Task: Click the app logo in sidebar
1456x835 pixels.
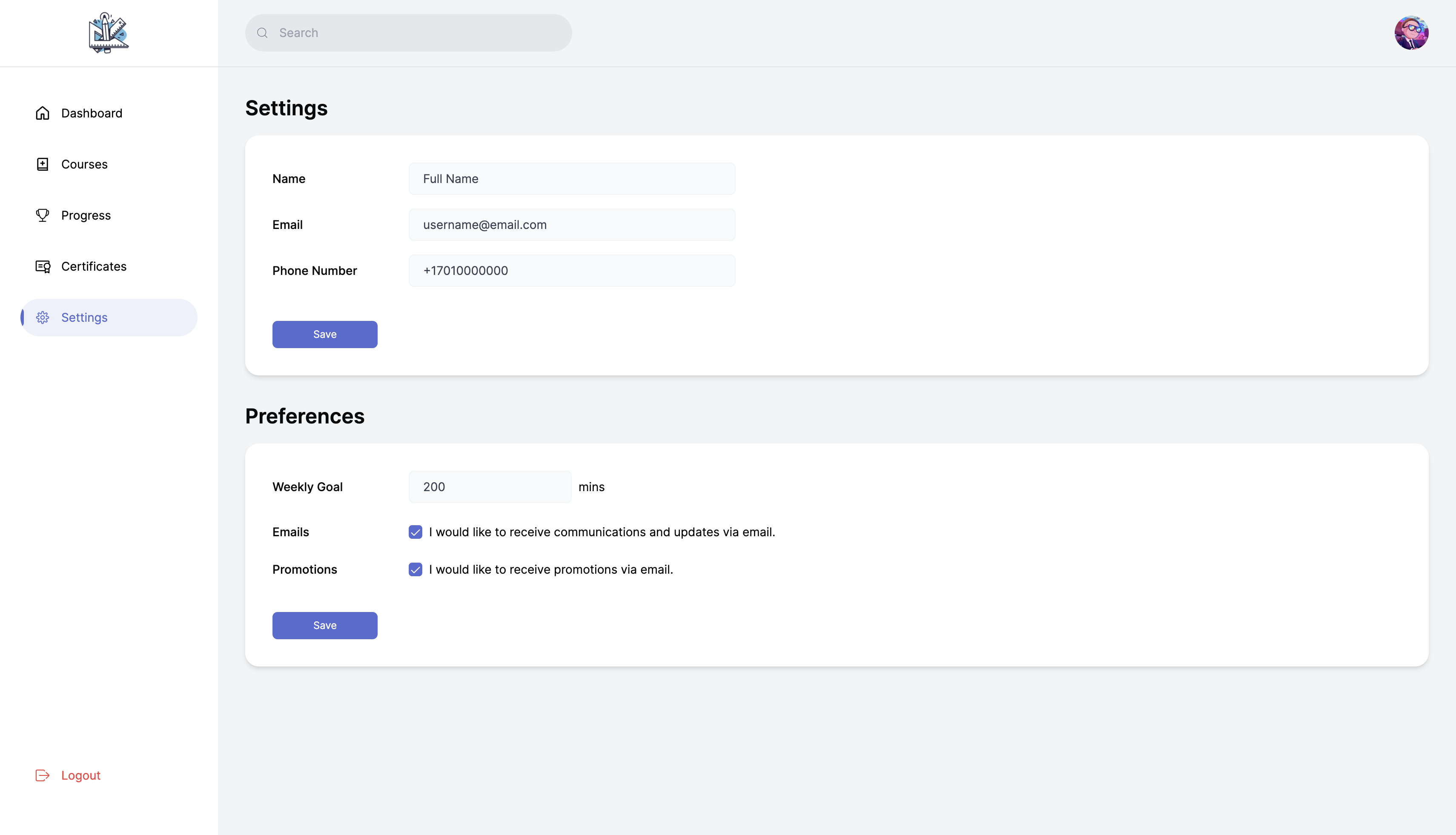Action: pos(109,33)
